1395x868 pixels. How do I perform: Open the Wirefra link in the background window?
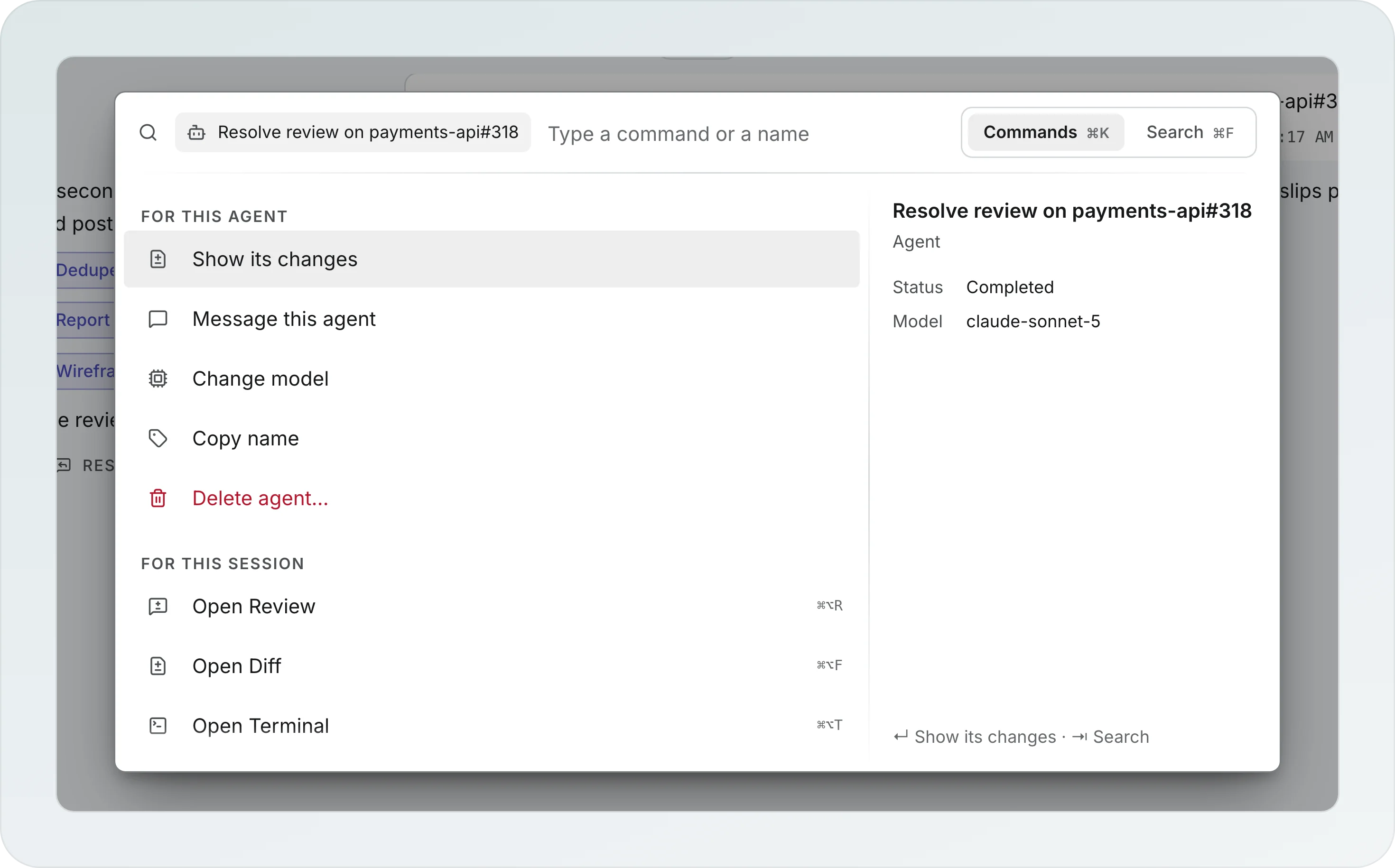tap(85, 371)
